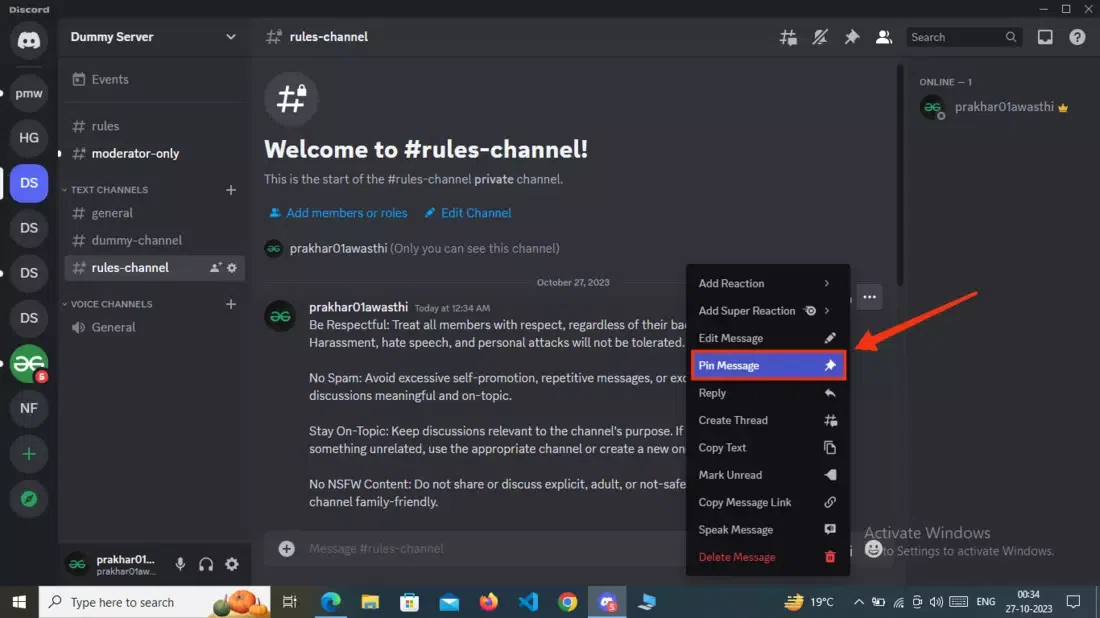Open the moderator-only channel
This screenshot has width=1100, height=618.
[x=154, y=154]
